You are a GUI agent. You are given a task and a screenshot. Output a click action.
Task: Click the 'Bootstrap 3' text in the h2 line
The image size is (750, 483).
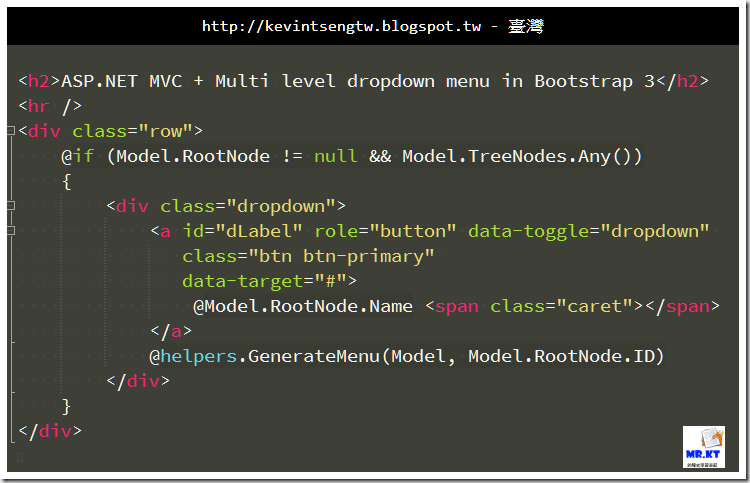pyautogui.click(x=595, y=81)
